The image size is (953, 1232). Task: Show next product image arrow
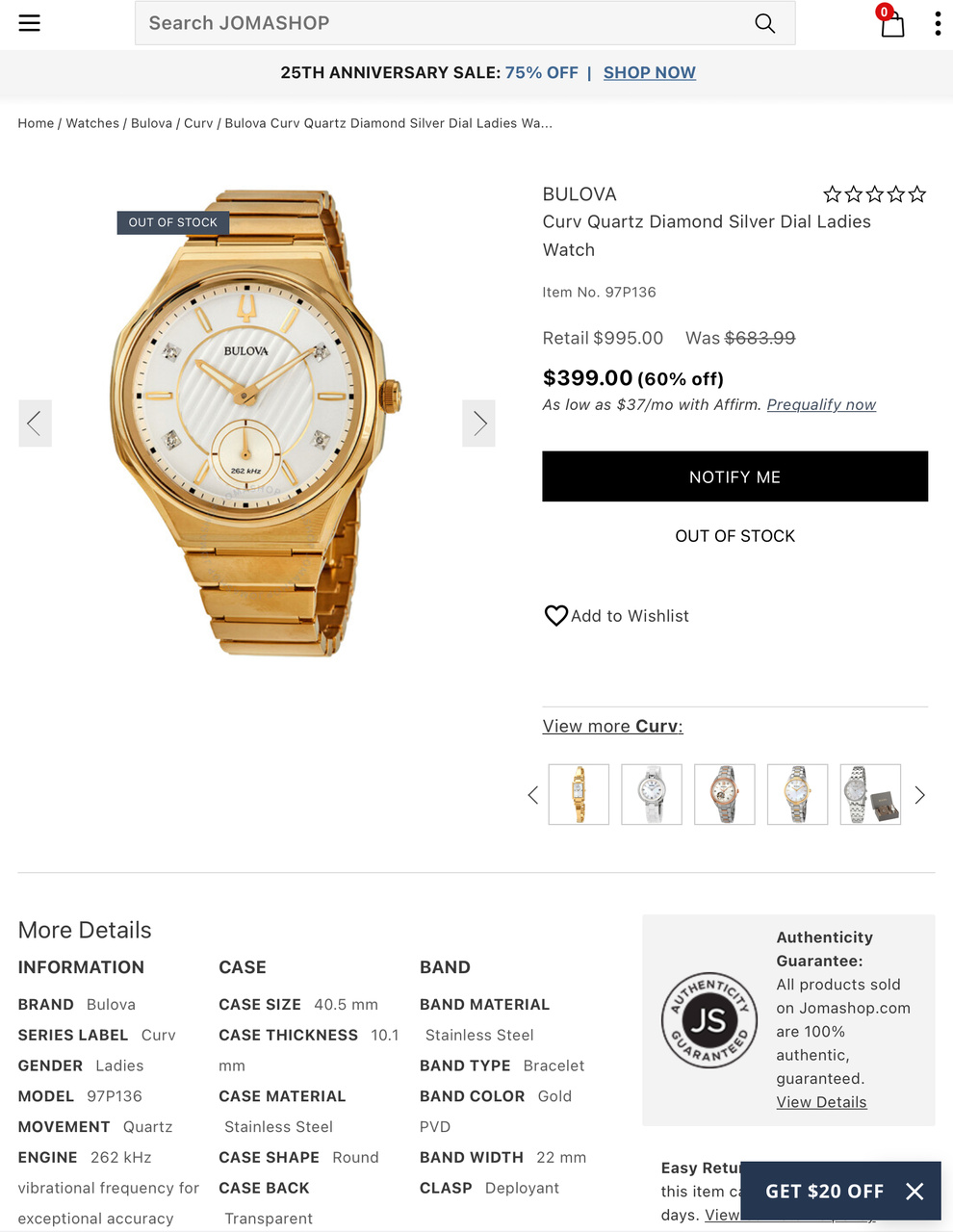(479, 423)
